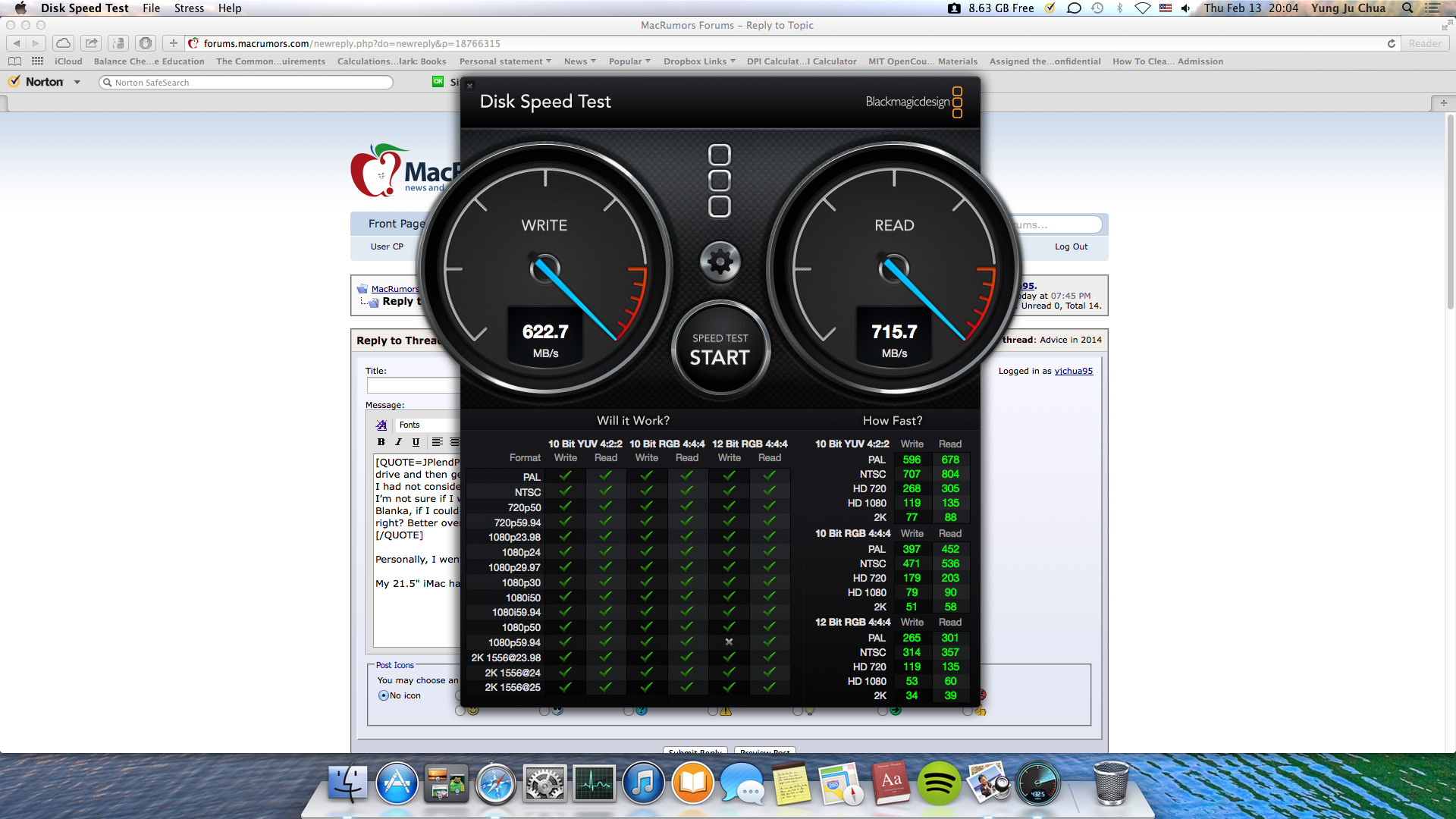Open a new tab with the plus button
This screenshot has height=819, width=1456.
pos(1443,102)
